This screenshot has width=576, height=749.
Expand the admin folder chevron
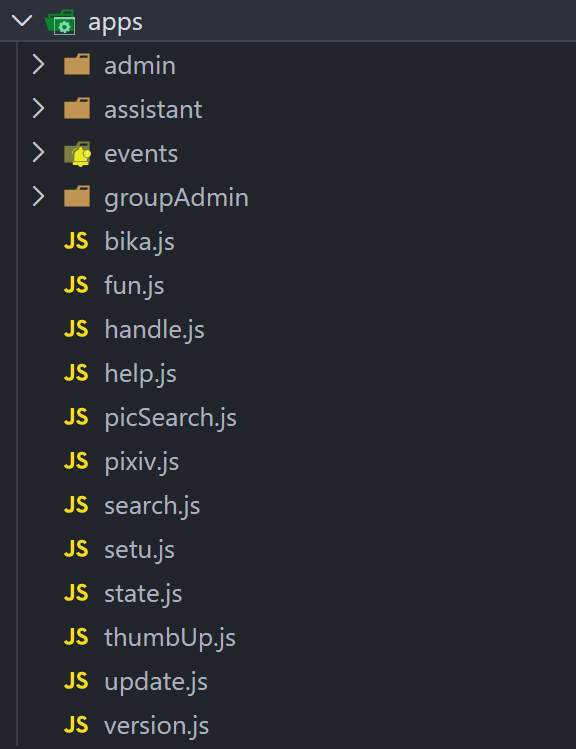[38, 64]
